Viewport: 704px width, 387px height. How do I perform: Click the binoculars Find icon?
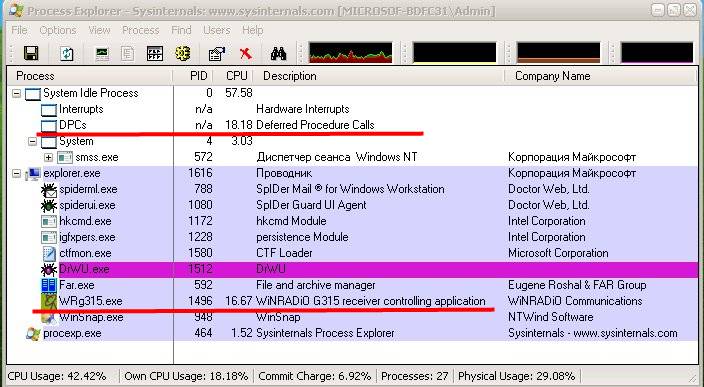point(278,54)
